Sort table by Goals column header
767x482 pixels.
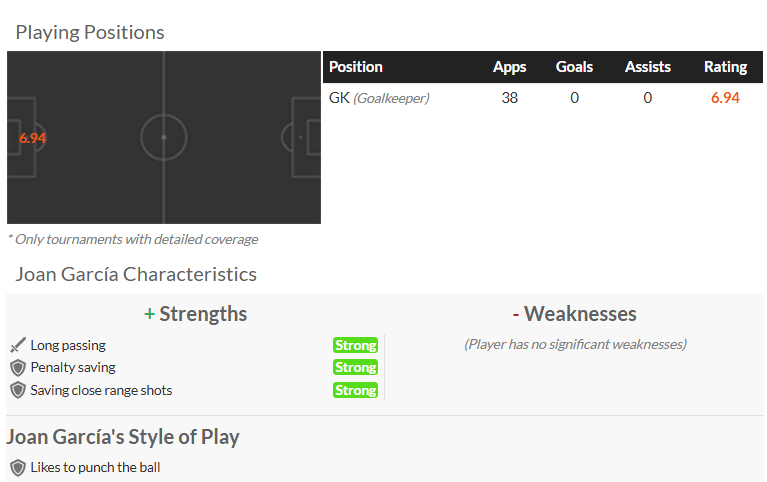(x=574, y=67)
